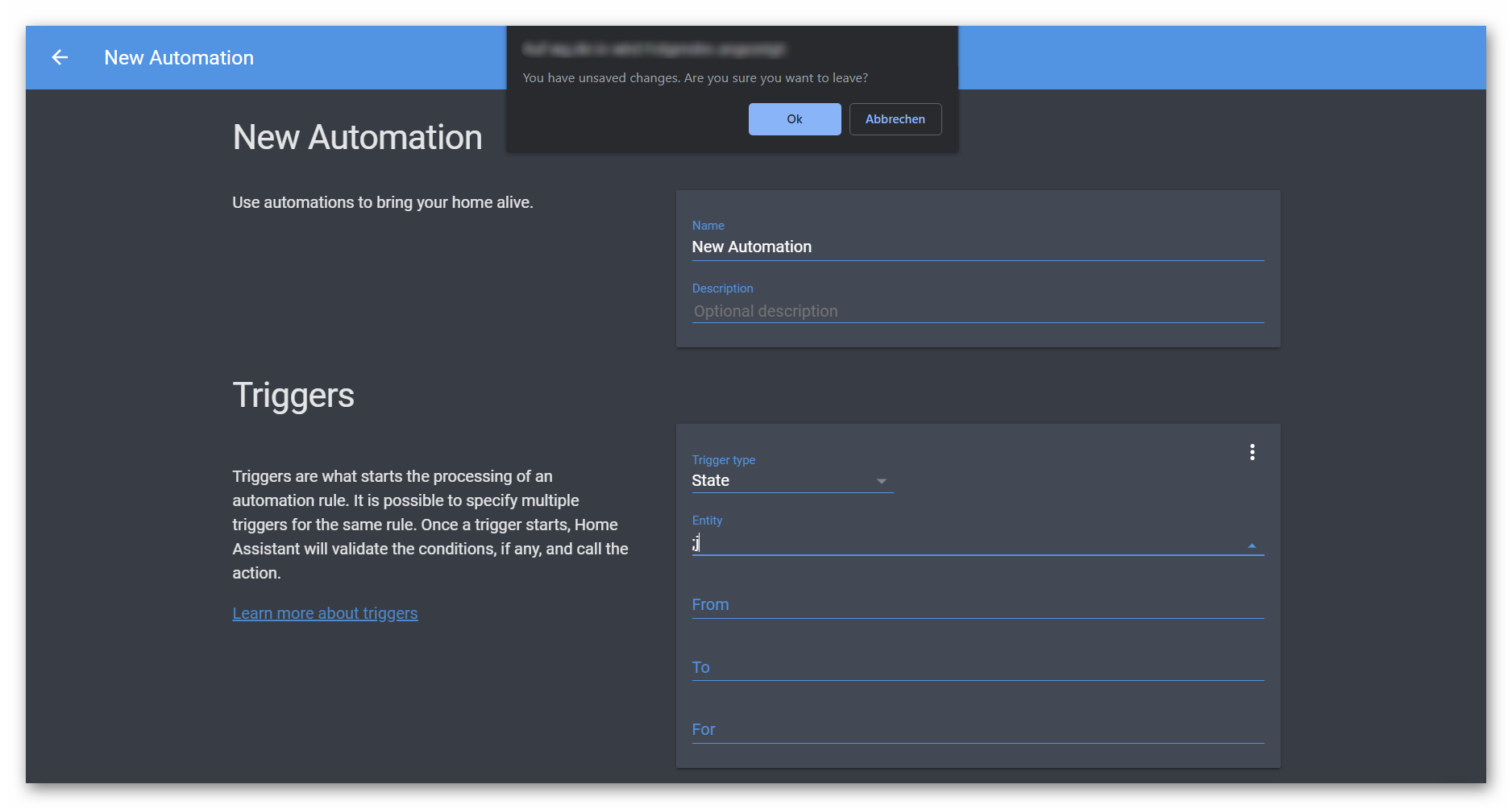Collapse the Entity picker arrow

[1252, 546]
